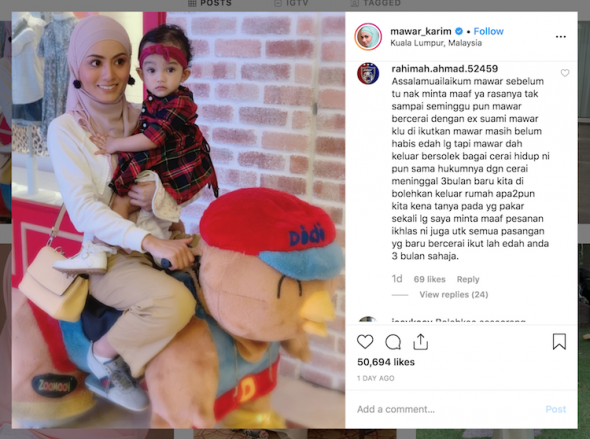590x439 pixels.
Task: Follow mawar_karim
Action: click(488, 31)
